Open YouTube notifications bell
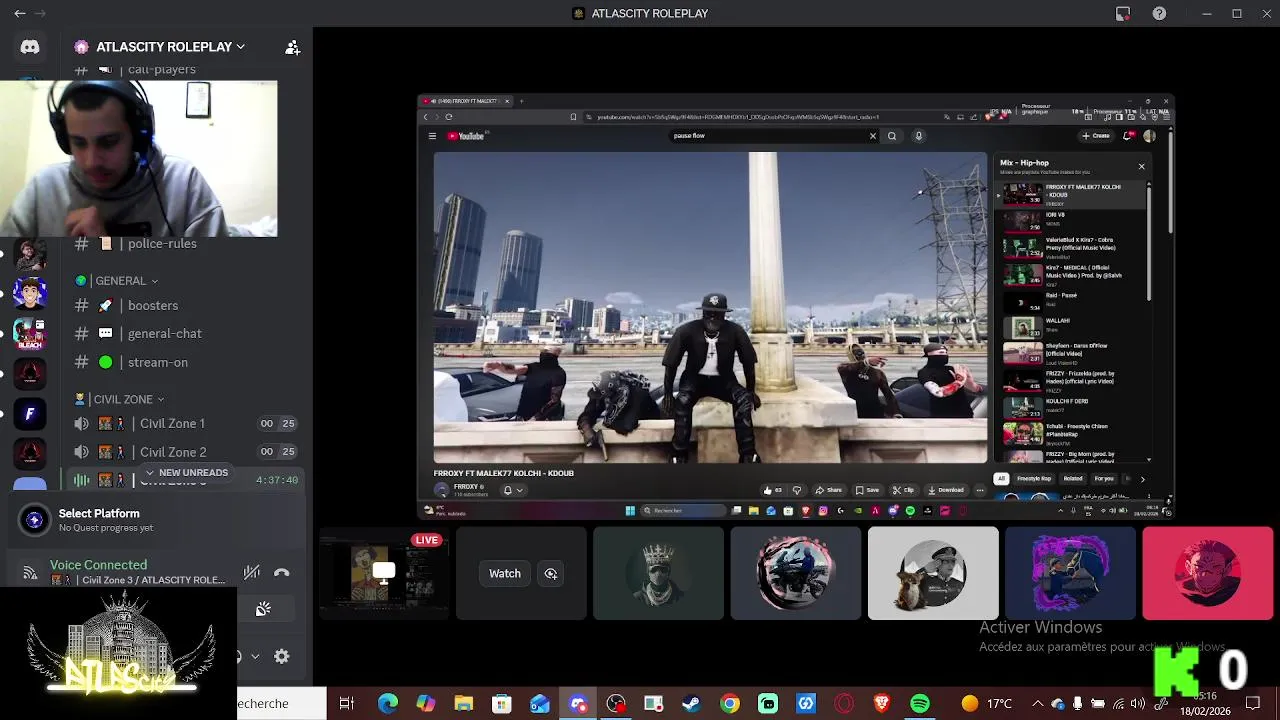This screenshot has width=1280, height=720. pos(1129,136)
